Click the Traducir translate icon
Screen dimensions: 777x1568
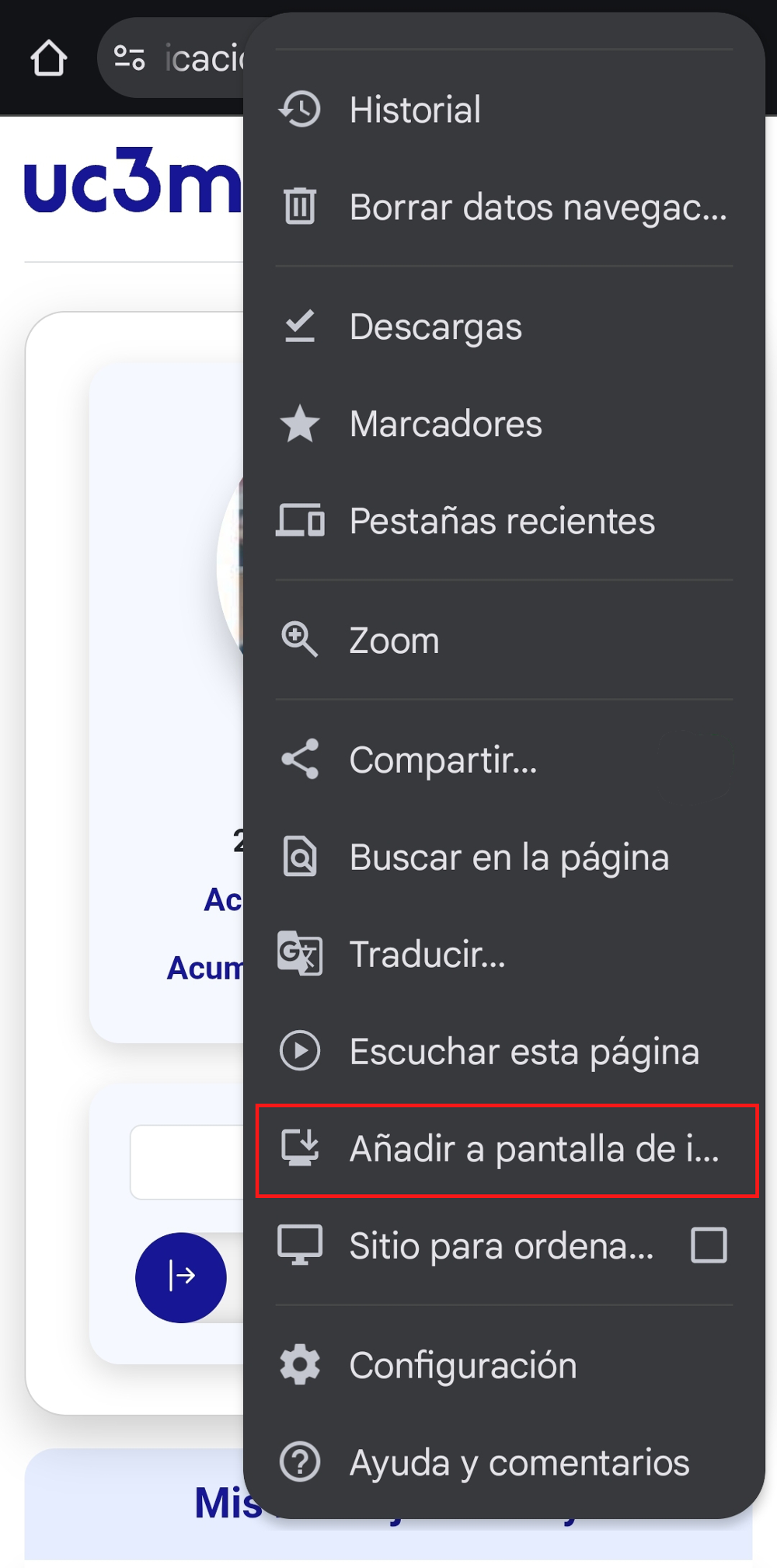pos(300,954)
